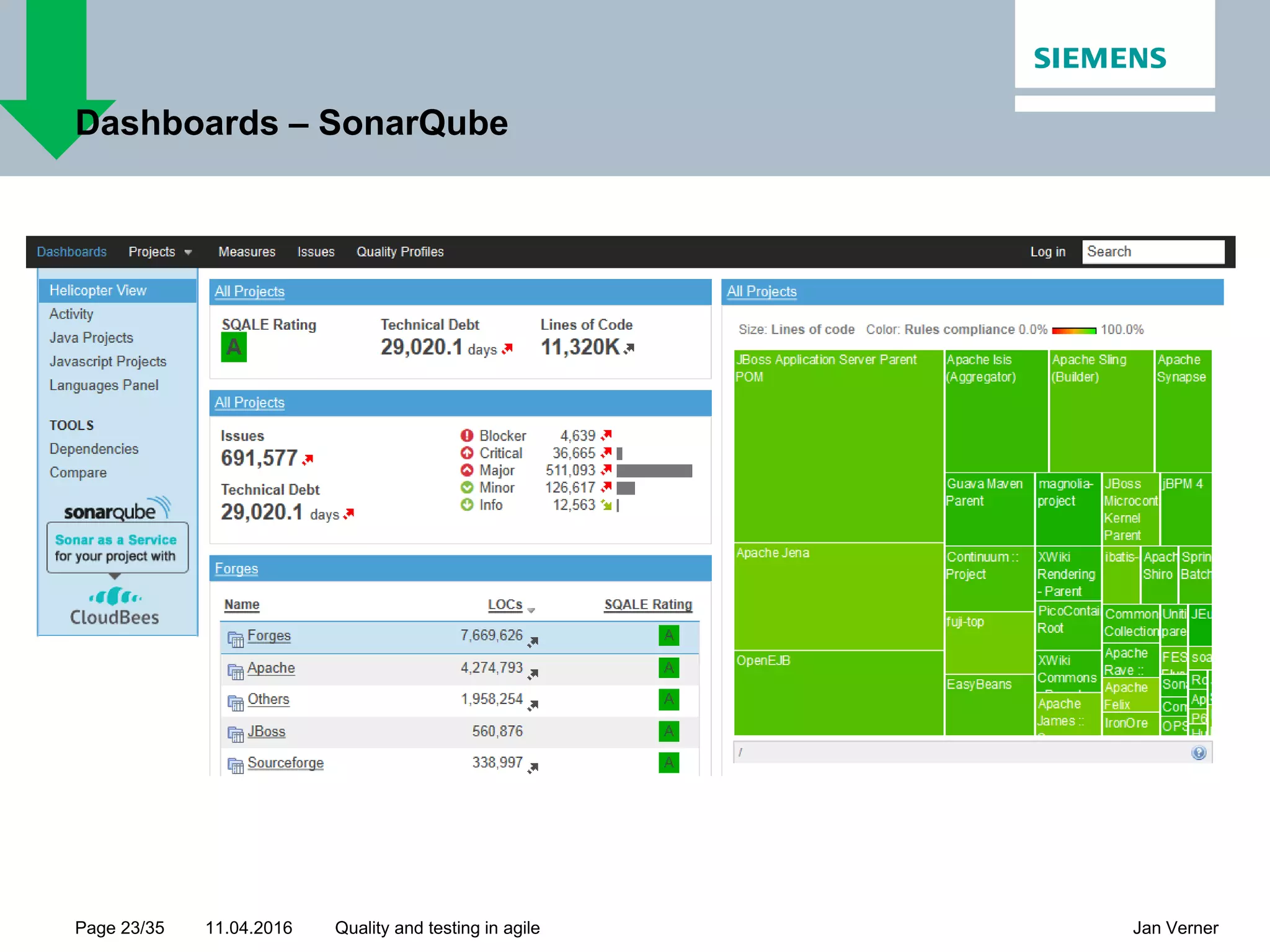Open the Issues menu item
The height and width of the screenshot is (952, 1270).
316,252
